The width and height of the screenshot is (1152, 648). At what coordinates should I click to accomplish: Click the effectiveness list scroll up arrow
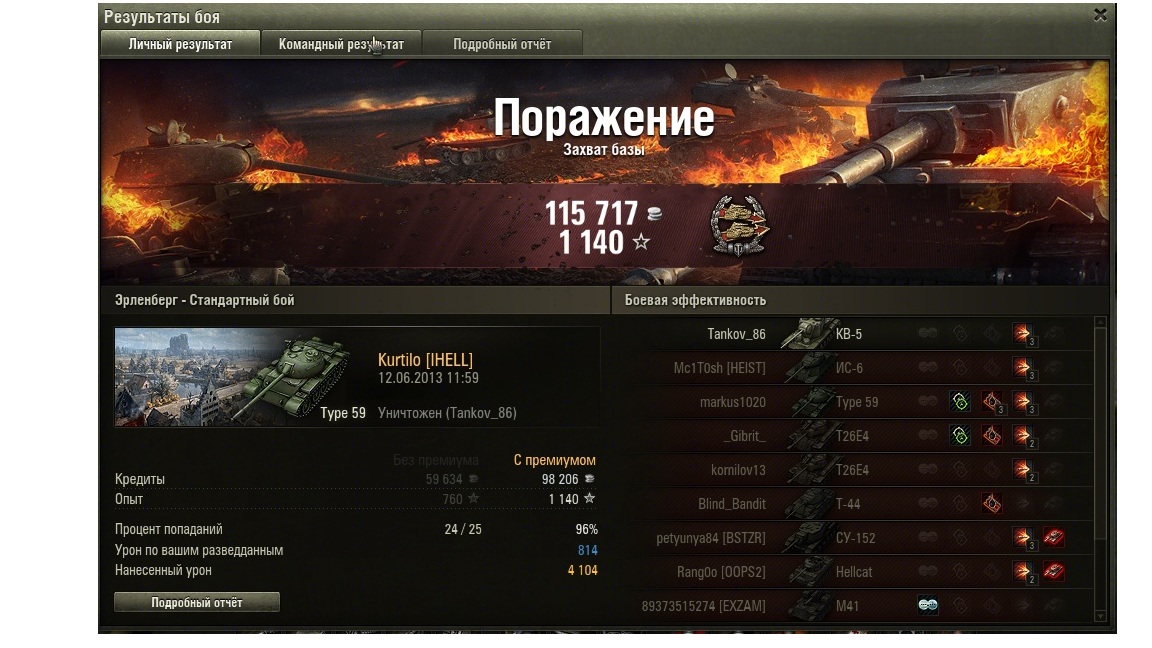pos(1100,322)
